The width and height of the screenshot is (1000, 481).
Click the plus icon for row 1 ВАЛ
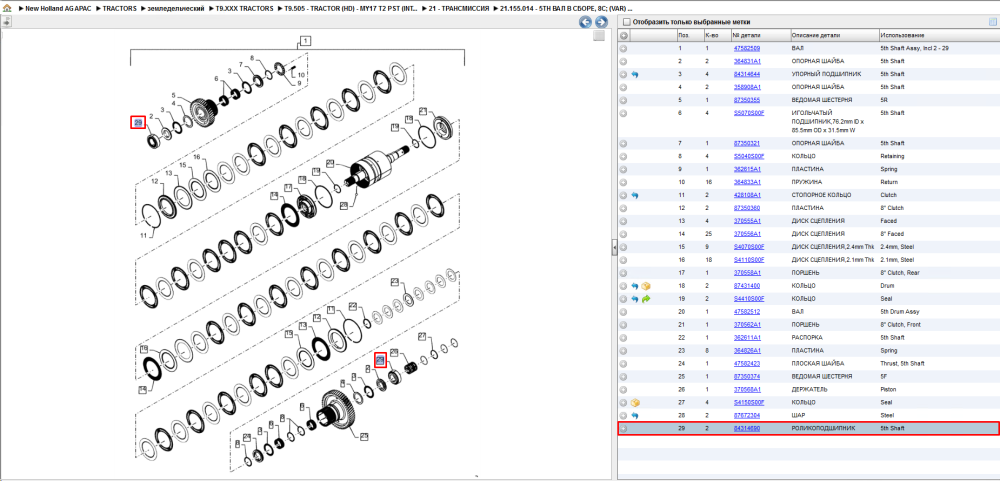(624, 48)
